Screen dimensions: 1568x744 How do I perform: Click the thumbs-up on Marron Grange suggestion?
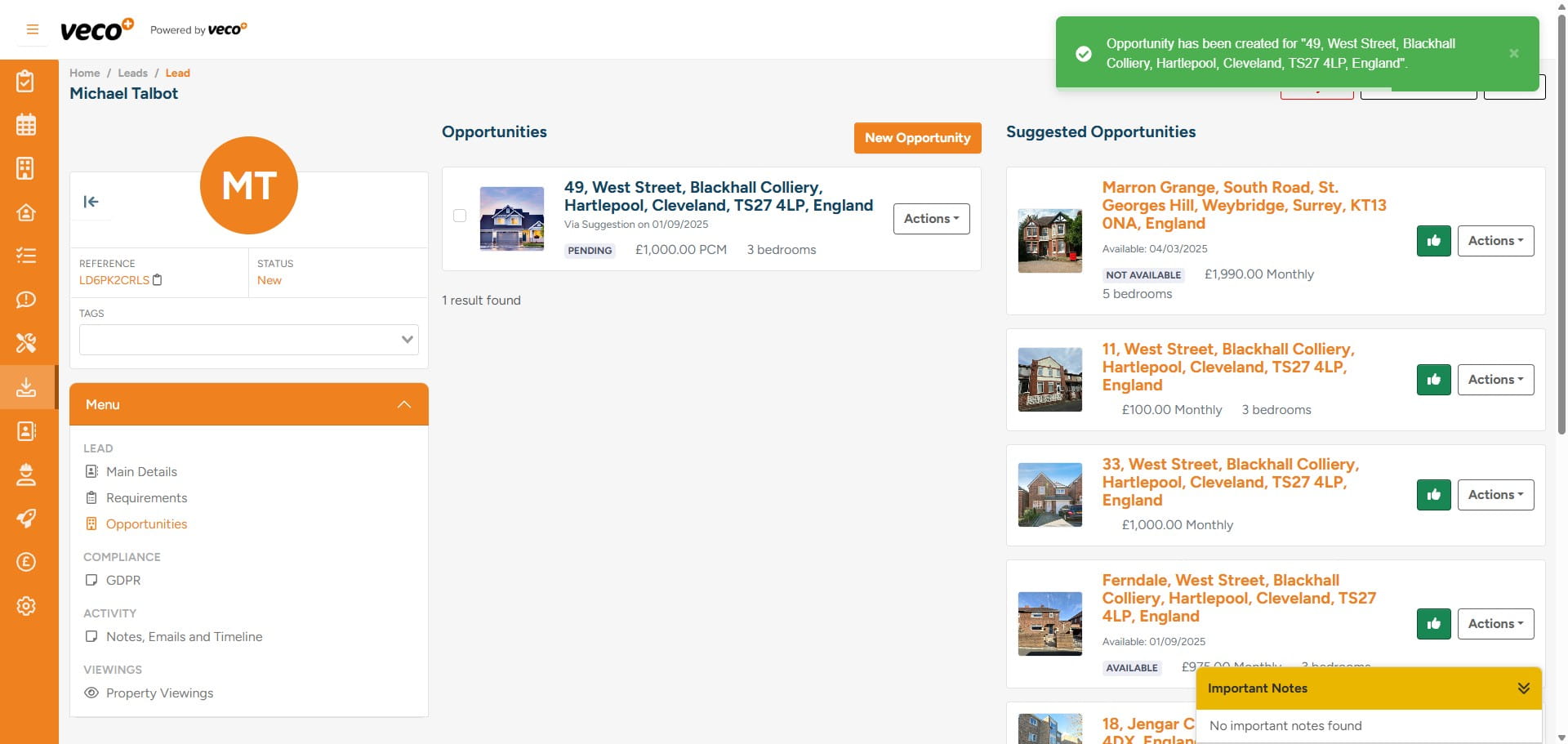coord(1433,241)
